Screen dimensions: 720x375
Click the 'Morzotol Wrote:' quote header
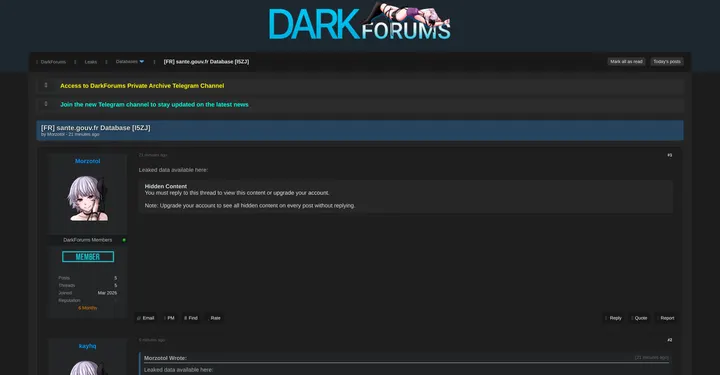[165, 358]
